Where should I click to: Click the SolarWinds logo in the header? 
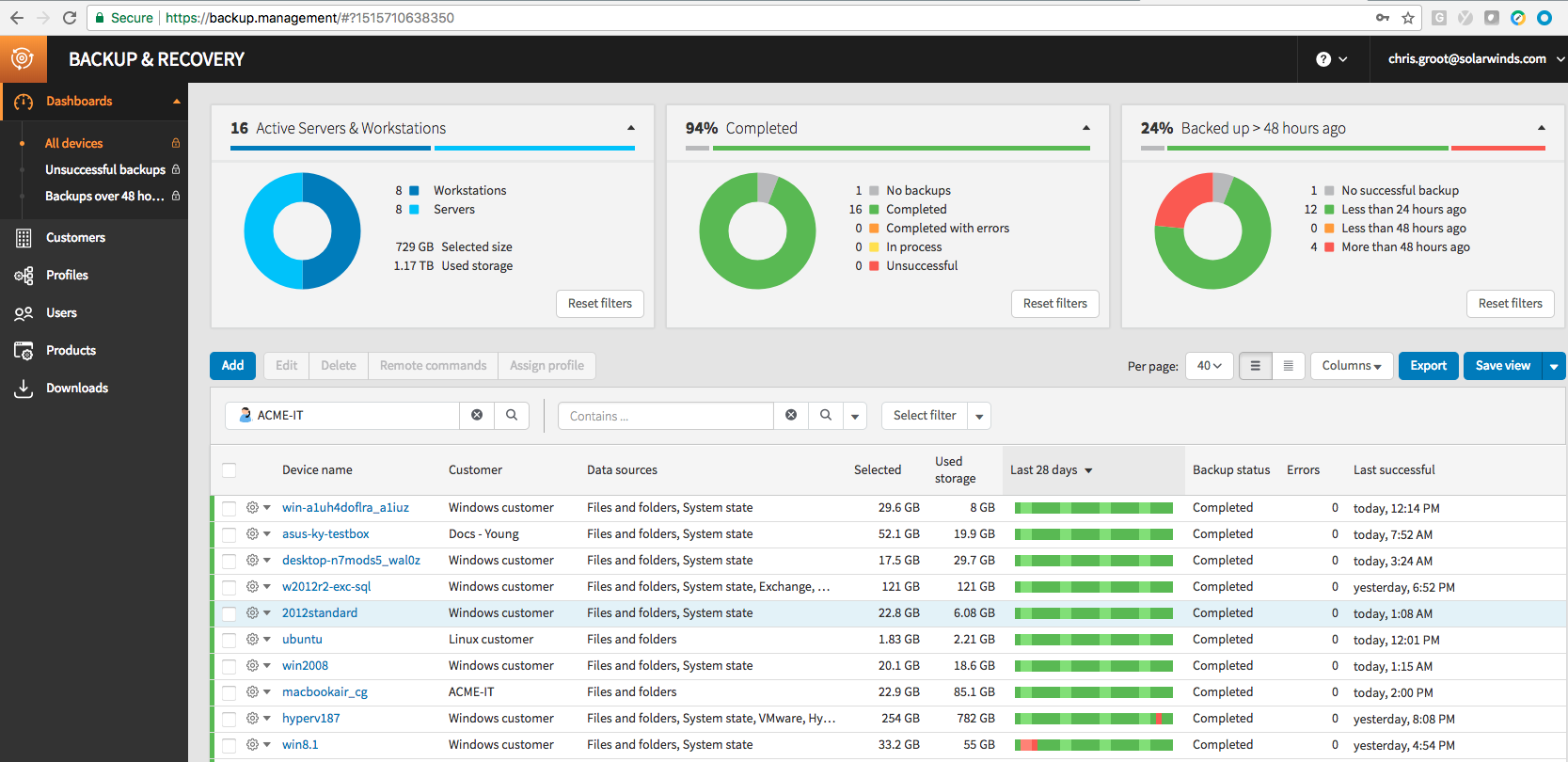click(x=23, y=59)
